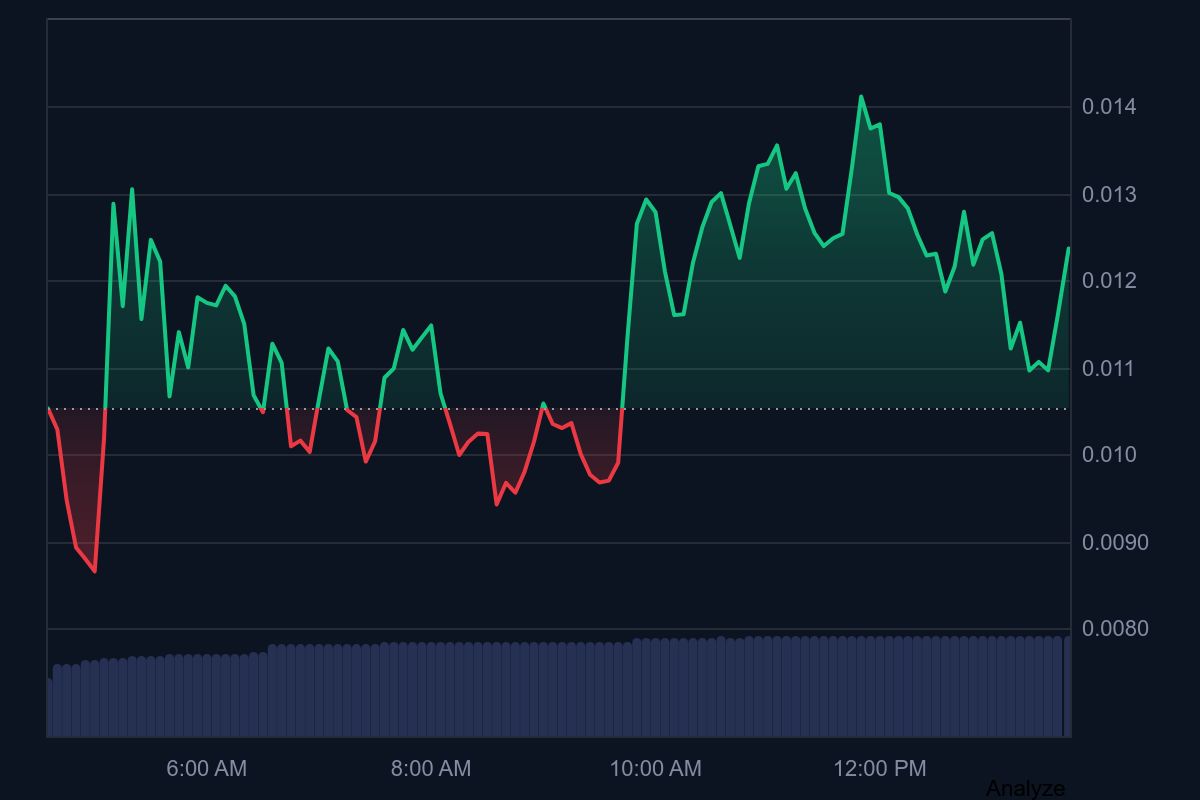Select the highest green peak above 0.014
Image resolution: width=1200 pixels, height=800 pixels.
pyautogui.click(x=861, y=97)
